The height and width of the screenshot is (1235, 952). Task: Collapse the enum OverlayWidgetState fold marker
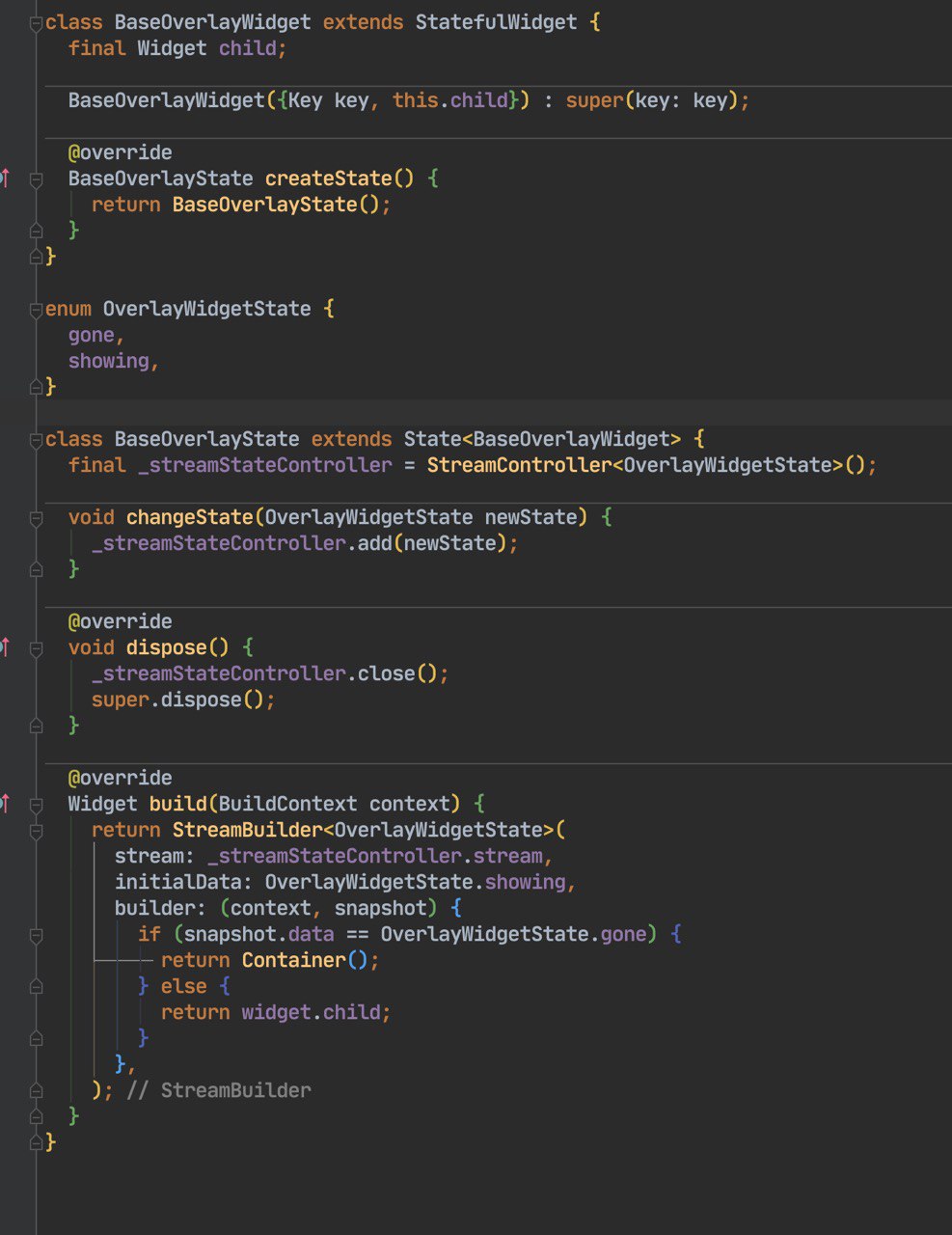[36, 310]
